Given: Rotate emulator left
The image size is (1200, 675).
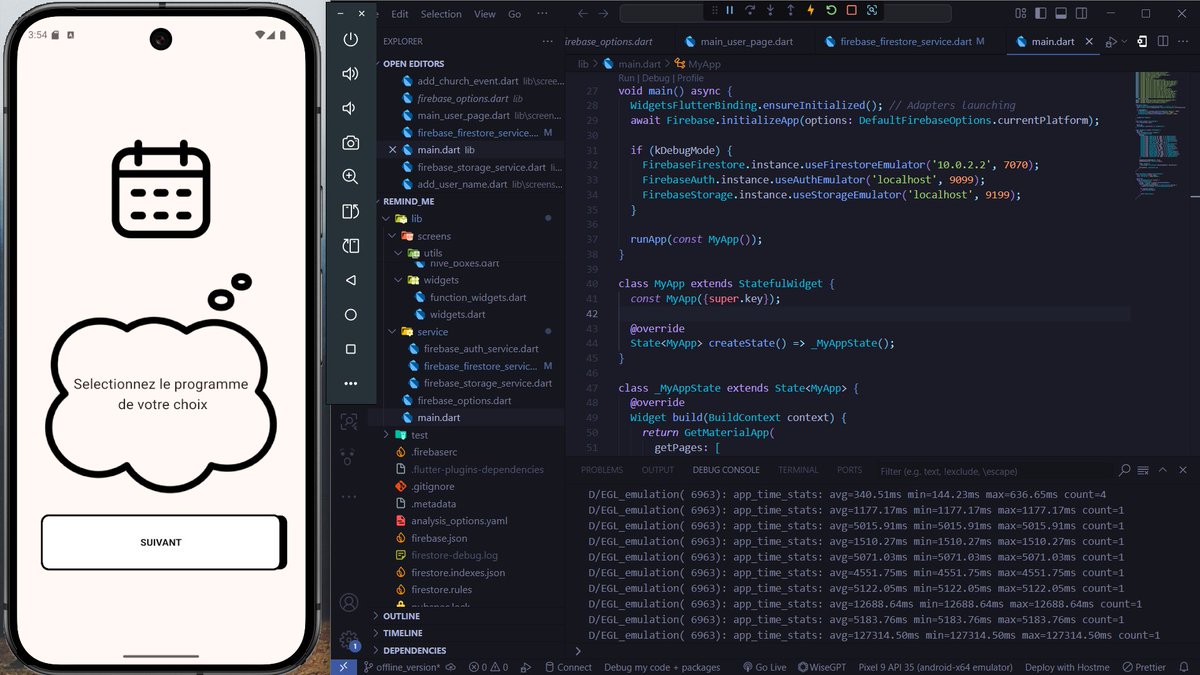Looking at the screenshot, I should click(x=350, y=211).
